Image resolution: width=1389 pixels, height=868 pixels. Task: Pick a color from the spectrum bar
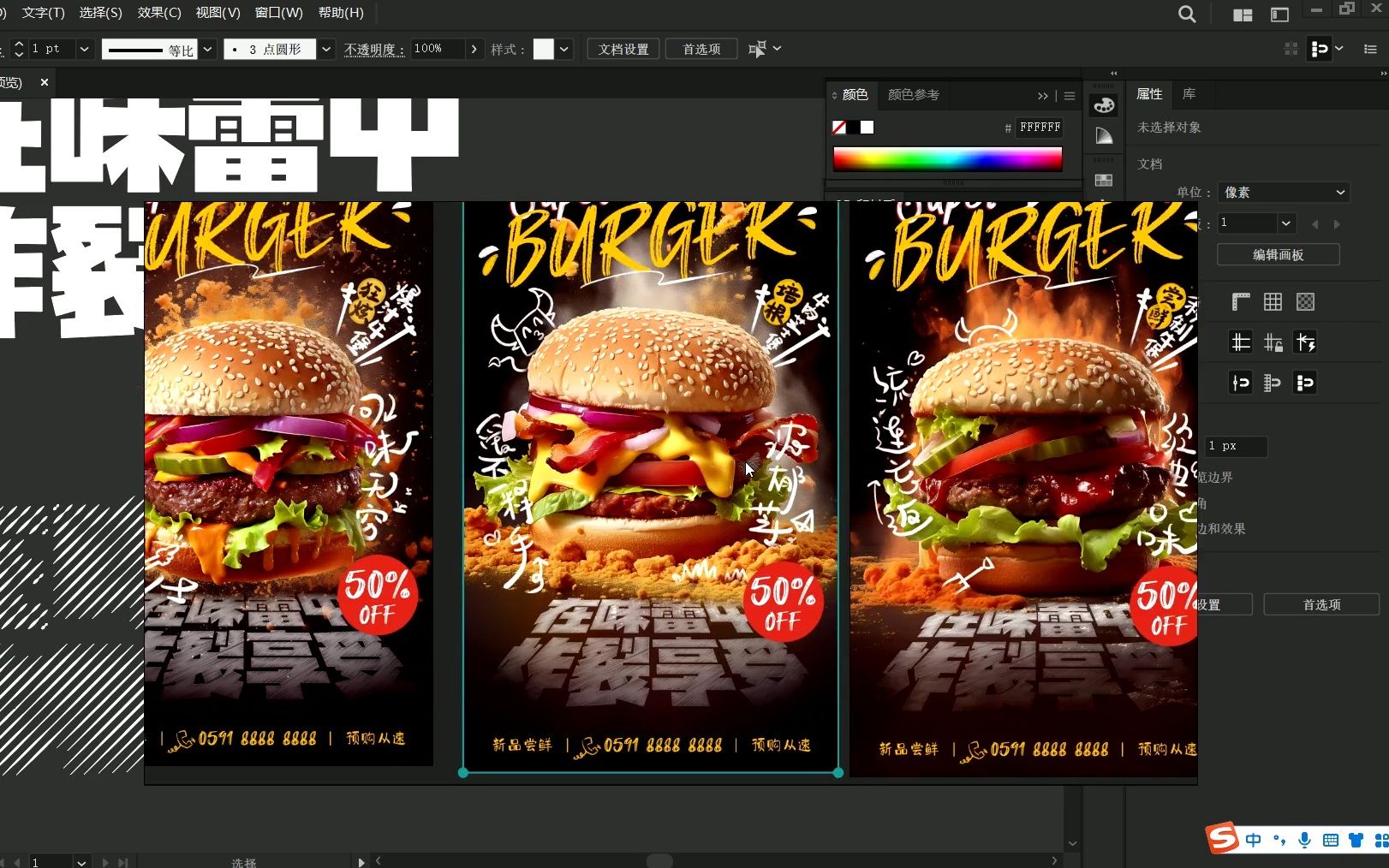947,158
